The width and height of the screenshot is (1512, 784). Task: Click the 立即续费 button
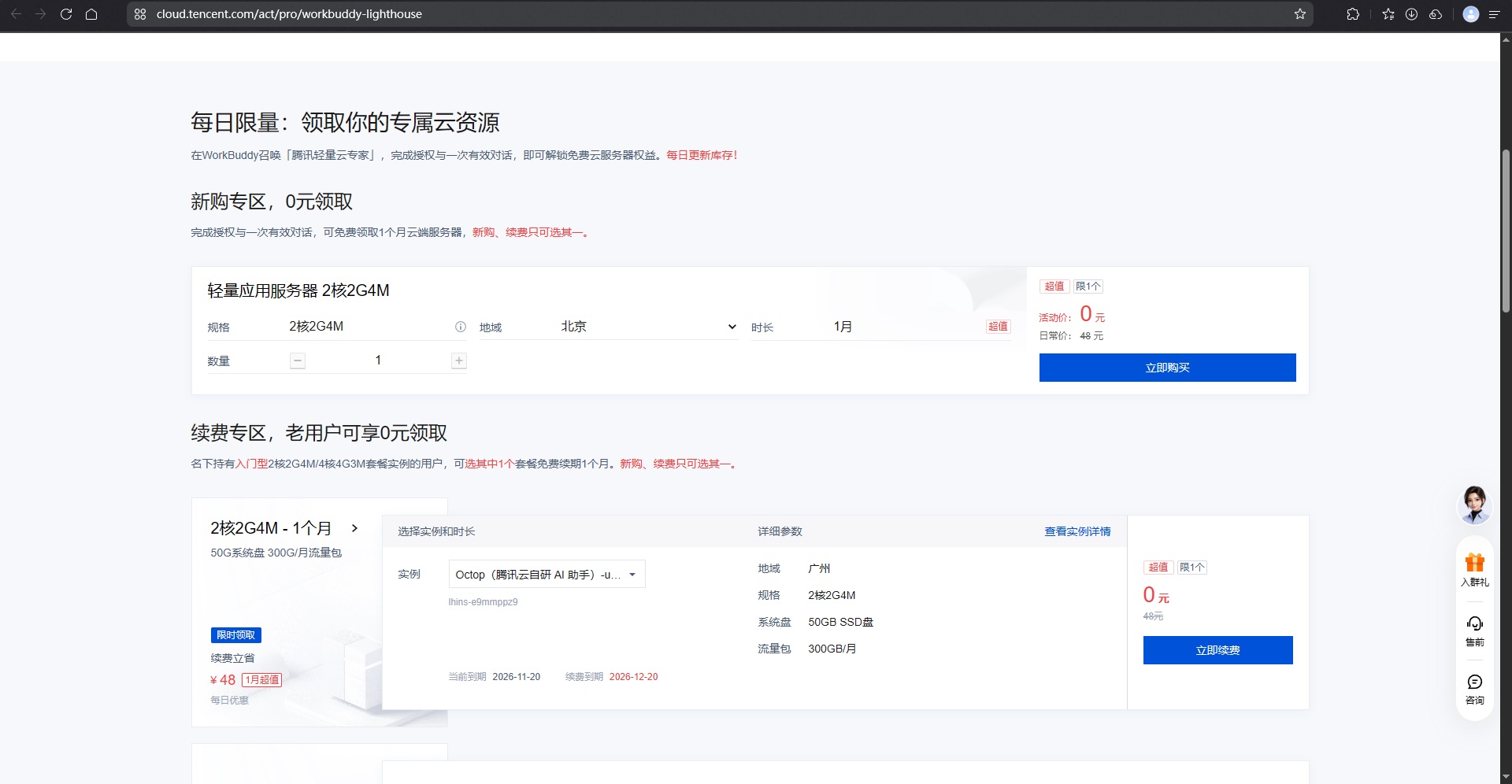pyautogui.click(x=1217, y=650)
